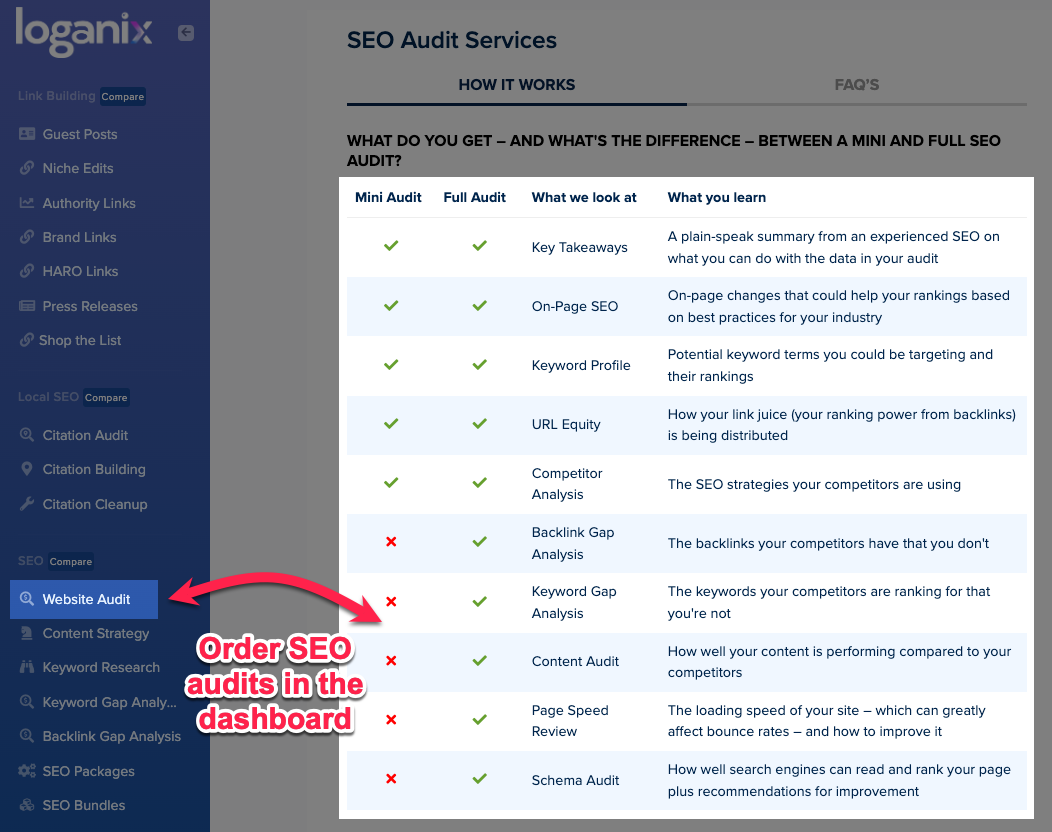Click the 'Backlink Gap Analysis' table cell
This screenshot has width=1052, height=832.
point(573,543)
